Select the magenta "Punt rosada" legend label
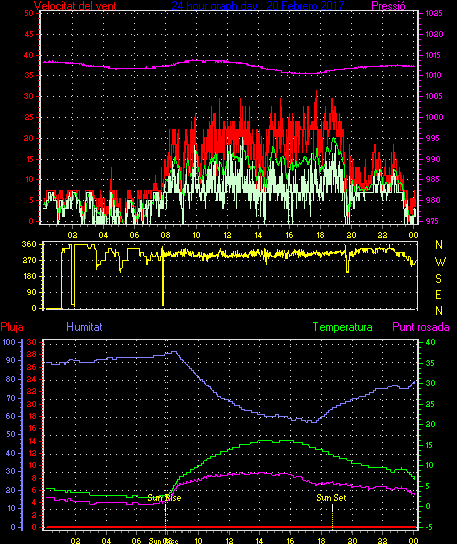This screenshot has height=544, width=457. pos(421,327)
